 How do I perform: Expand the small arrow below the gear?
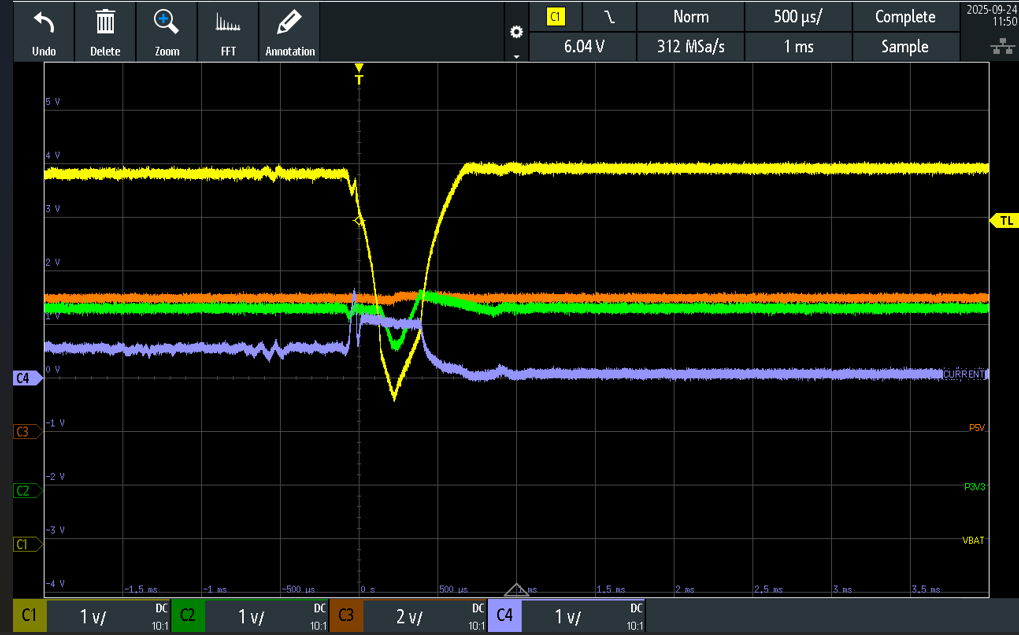point(517,57)
